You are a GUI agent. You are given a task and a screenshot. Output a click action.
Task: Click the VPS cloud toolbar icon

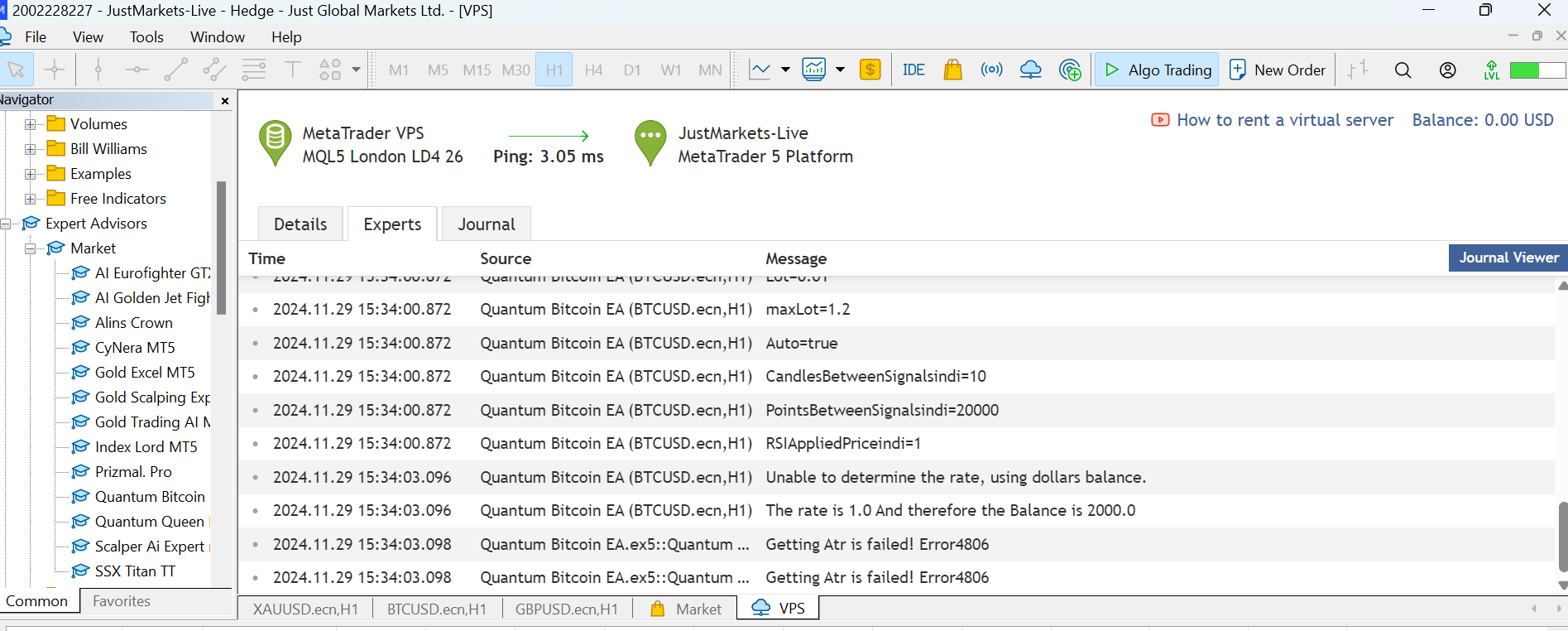pyautogui.click(x=1030, y=70)
